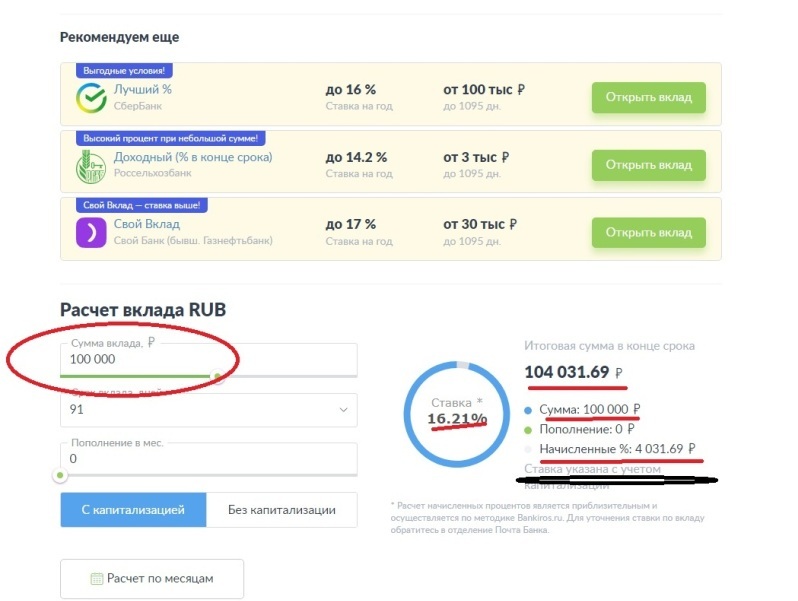Screen dimensions: 798x601
Task: Select the С капитализацией option
Action: tap(133, 509)
